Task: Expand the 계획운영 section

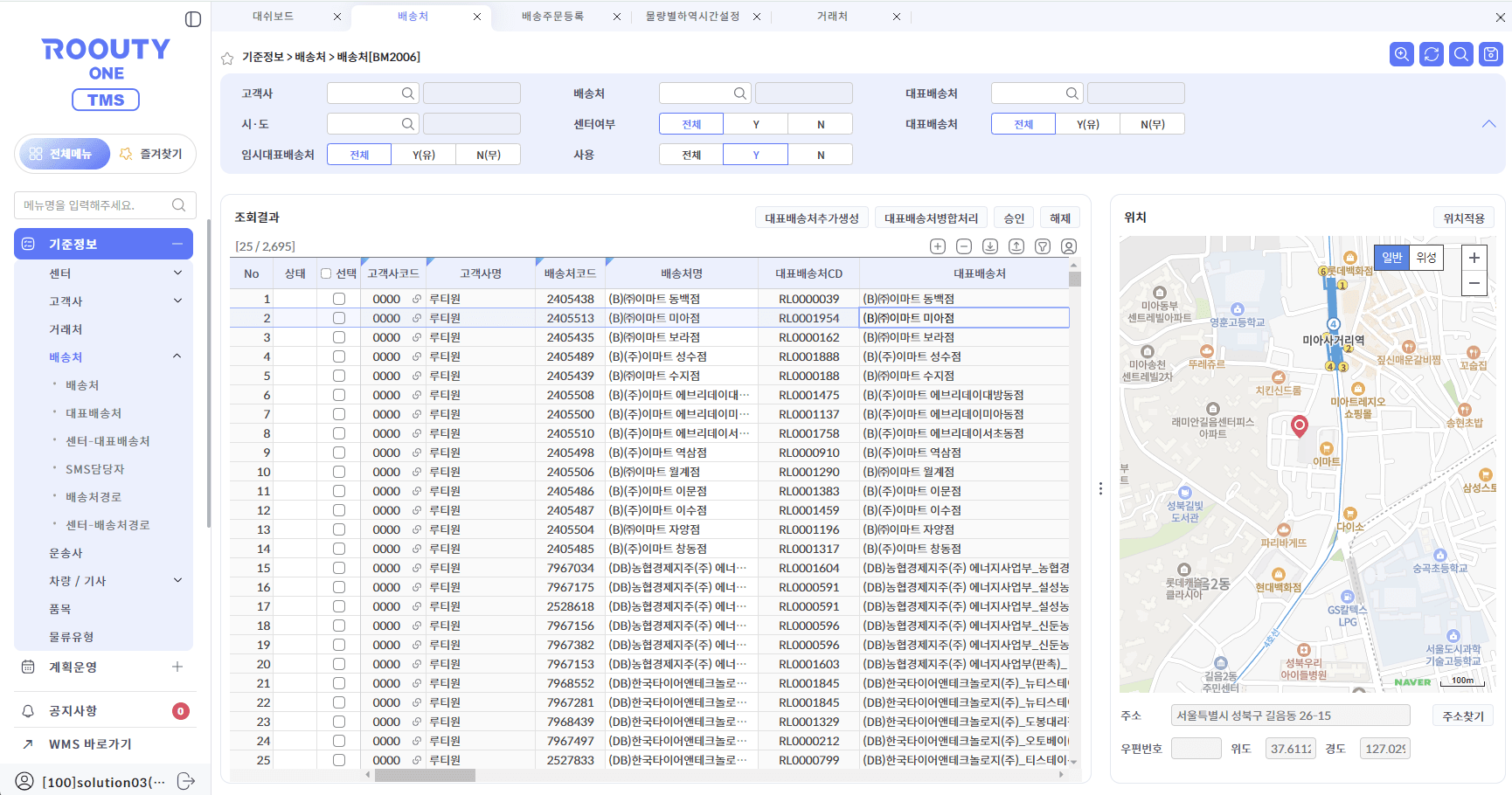Action: (177, 667)
